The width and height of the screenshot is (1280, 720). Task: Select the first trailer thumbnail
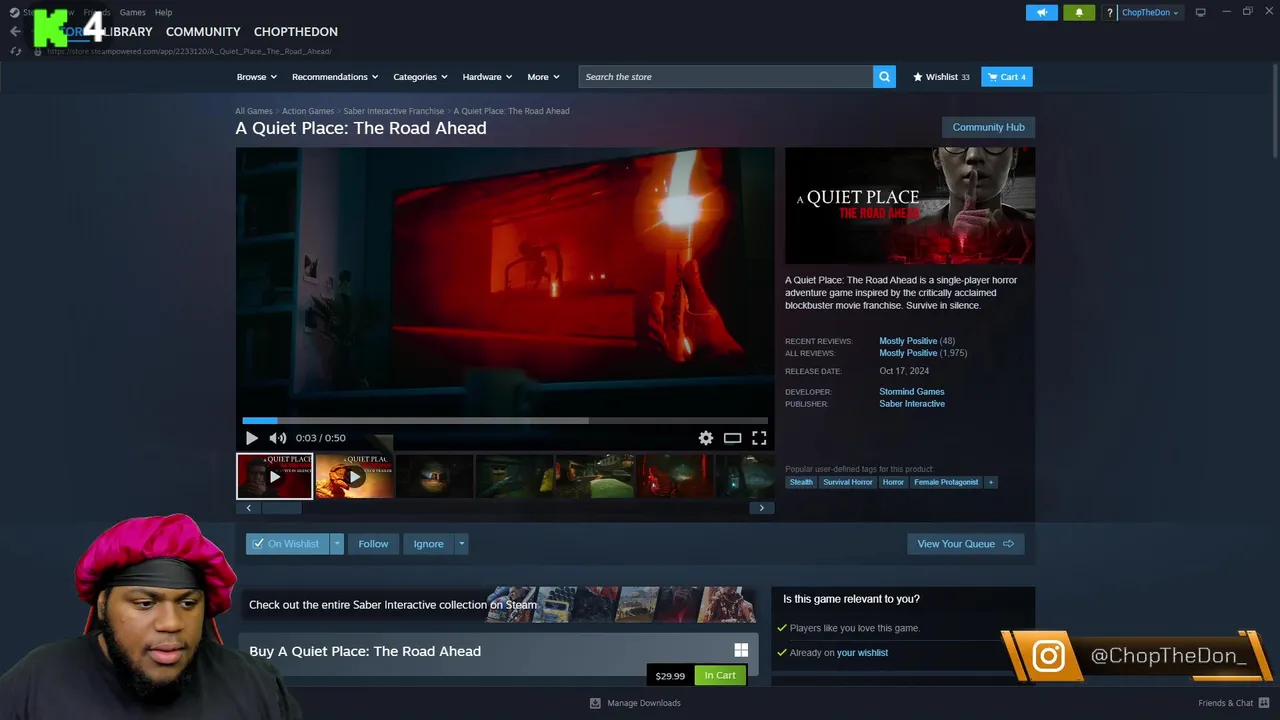[x=275, y=476]
